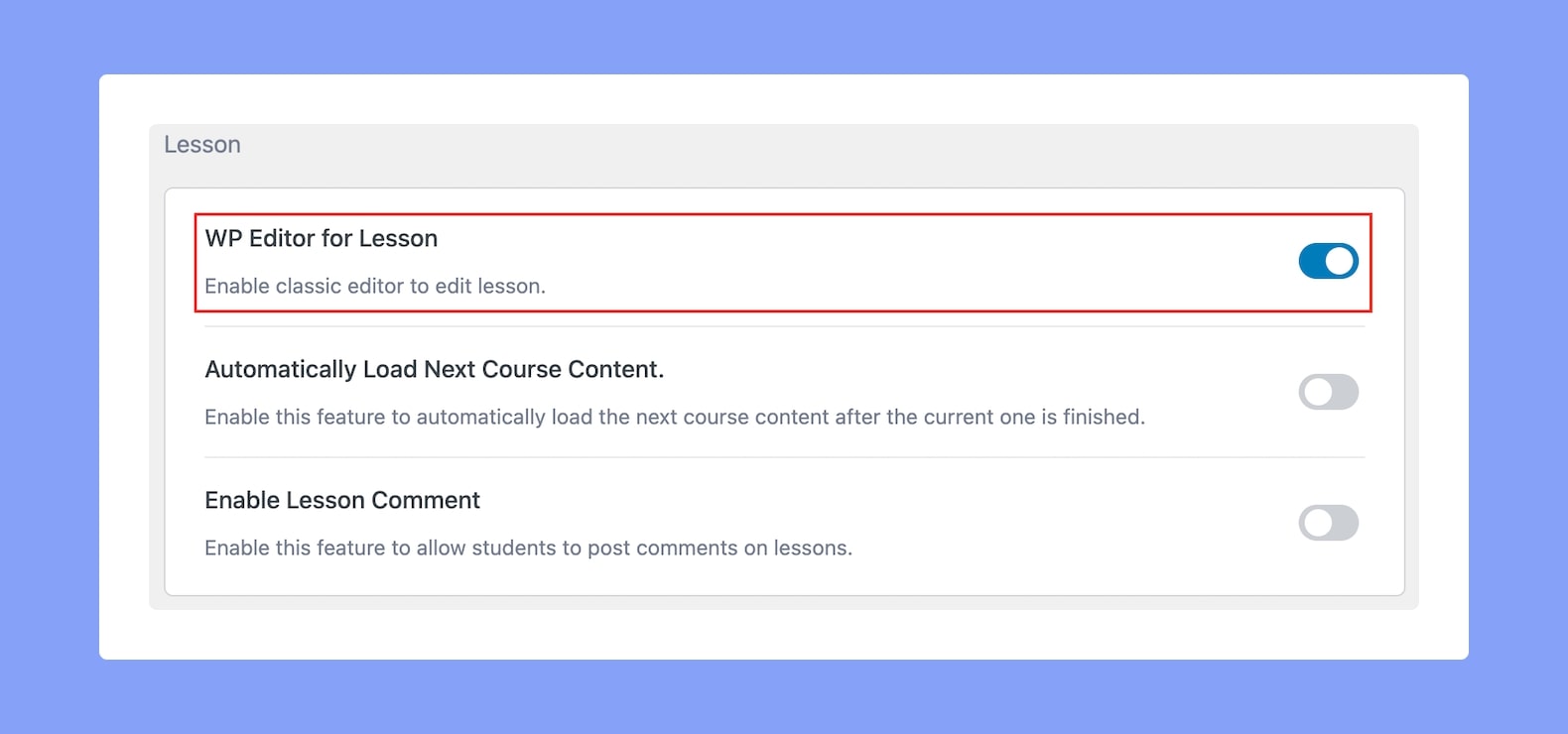Click the students post comments description text
1568x734 pixels.
528,548
